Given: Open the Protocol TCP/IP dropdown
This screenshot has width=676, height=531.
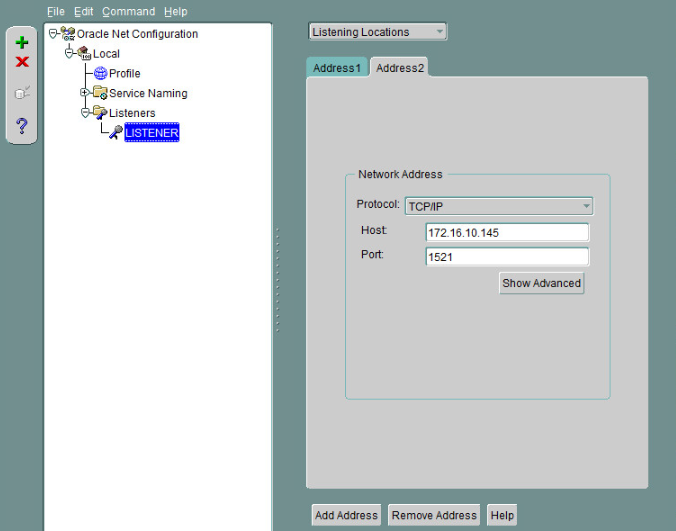Looking at the screenshot, I should point(498,206).
